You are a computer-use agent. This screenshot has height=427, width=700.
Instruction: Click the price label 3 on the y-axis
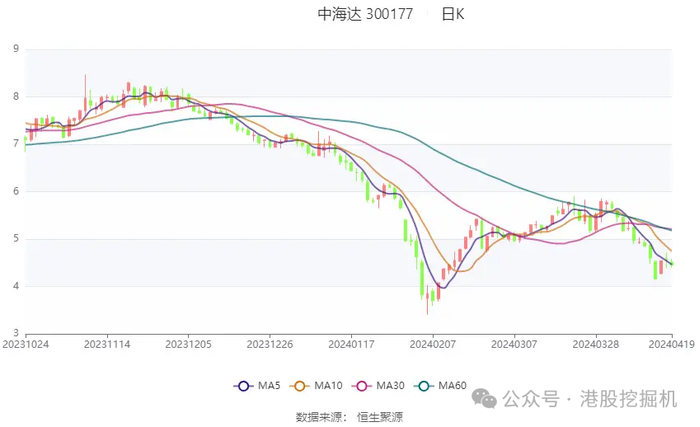15,333
